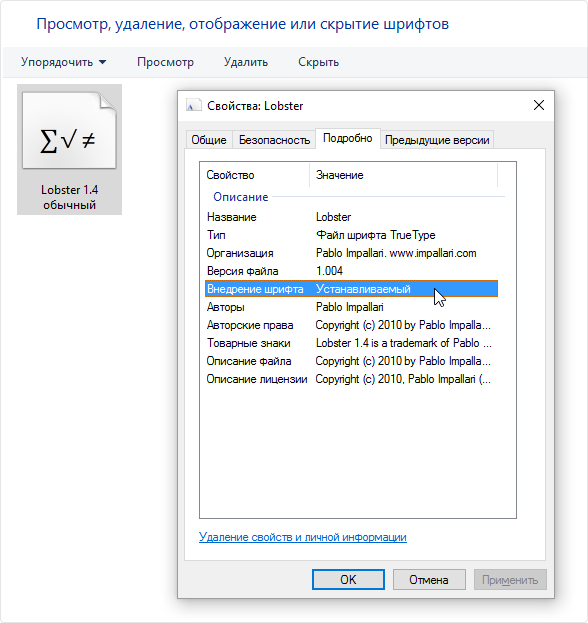This screenshot has height=623, width=588.
Task: Close the Свойства: Lobster dialog
Action: [539, 105]
